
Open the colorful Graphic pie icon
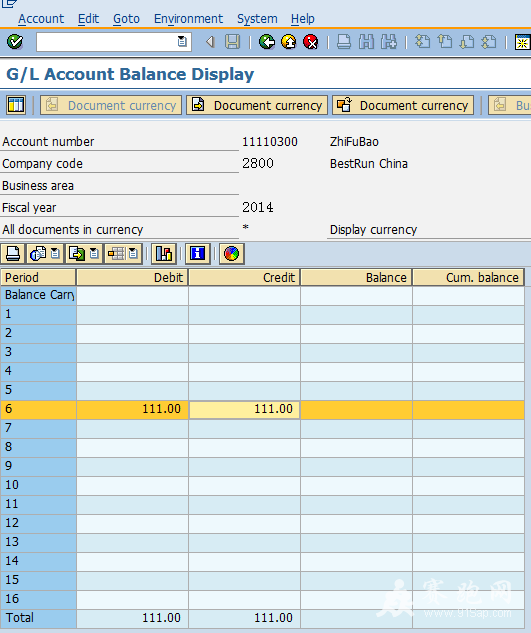(x=232, y=254)
